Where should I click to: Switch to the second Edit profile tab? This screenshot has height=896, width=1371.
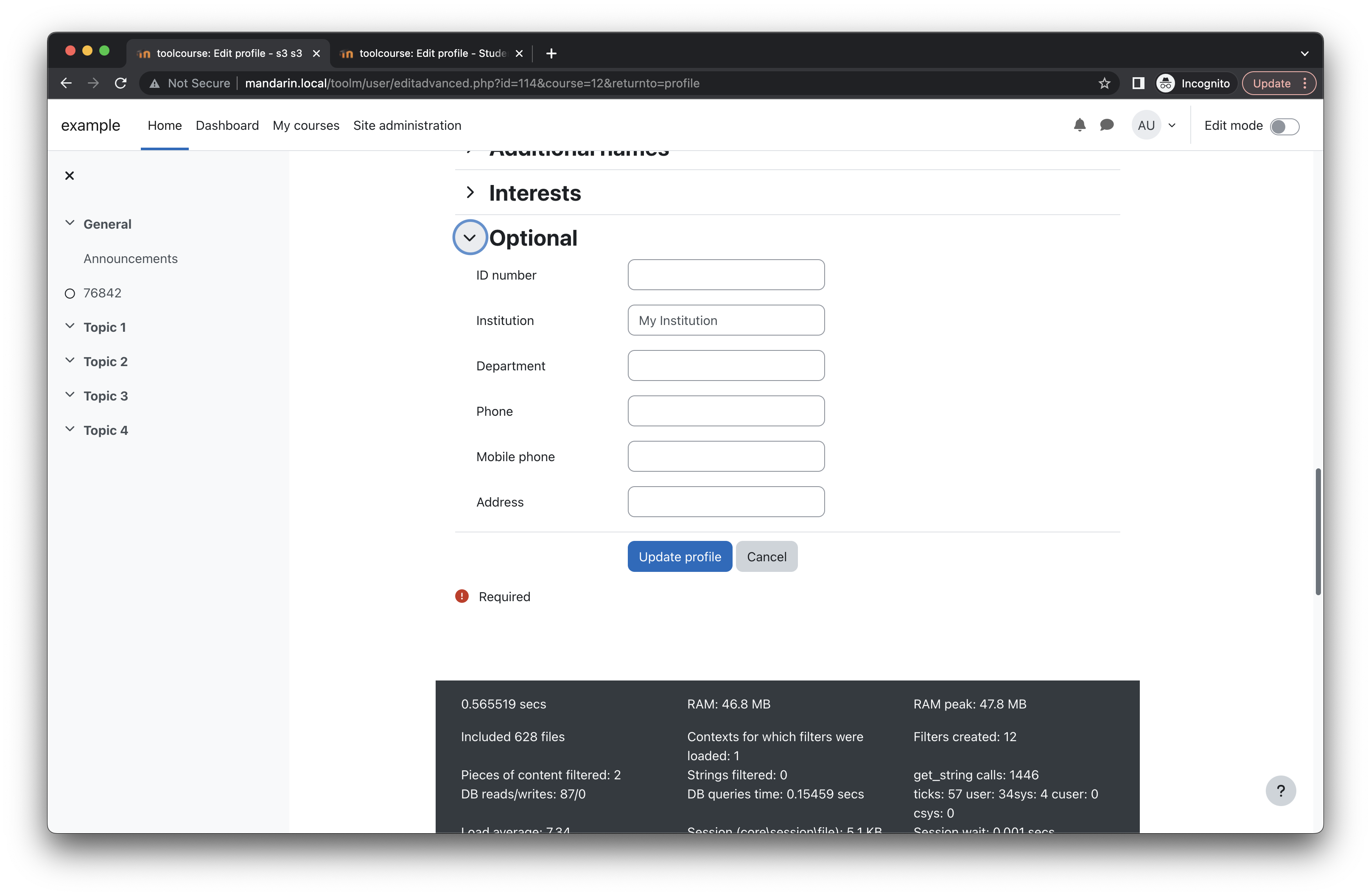pyautogui.click(x=432, y=53)
